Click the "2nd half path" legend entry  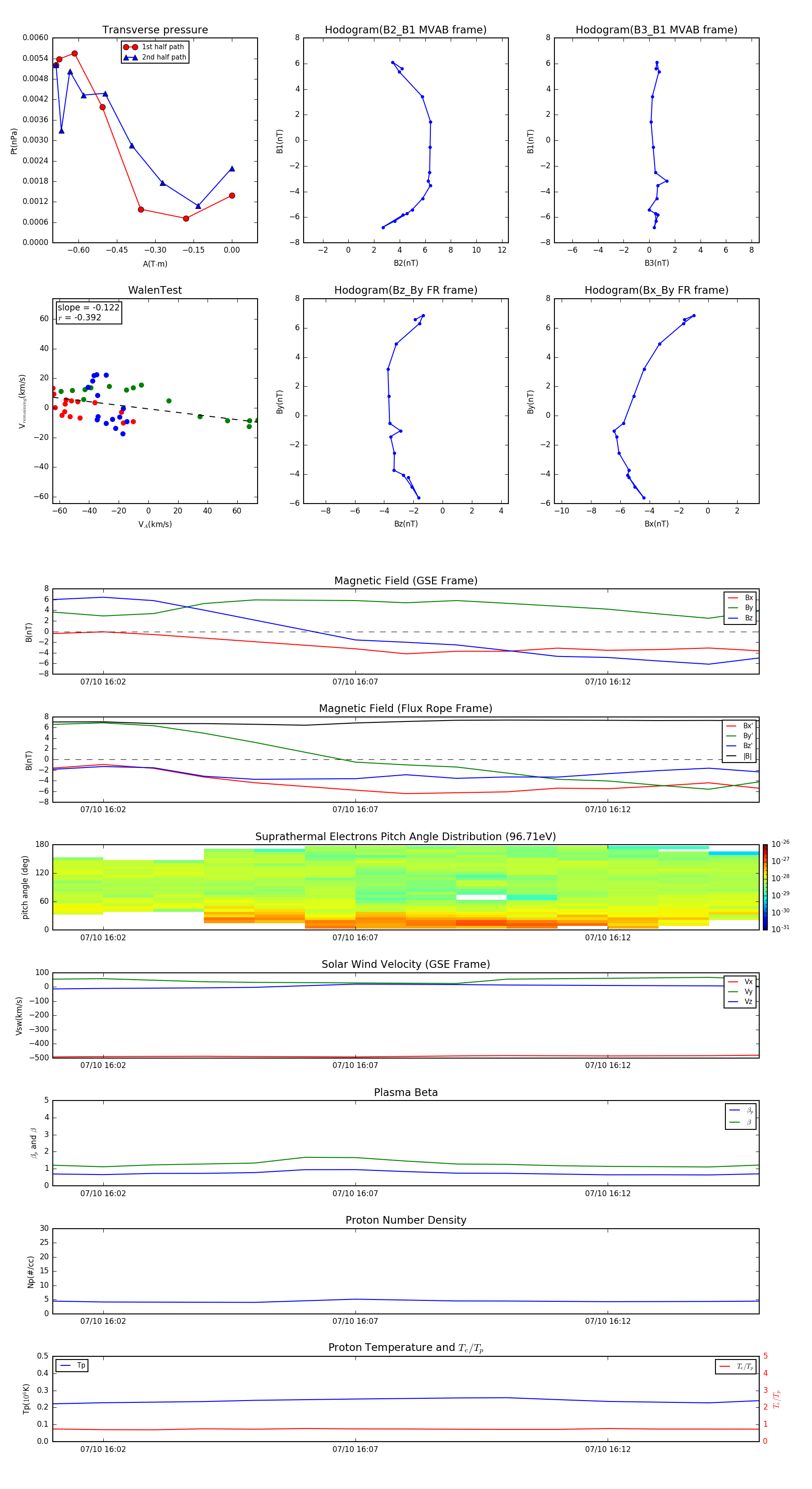click(154, 57)
